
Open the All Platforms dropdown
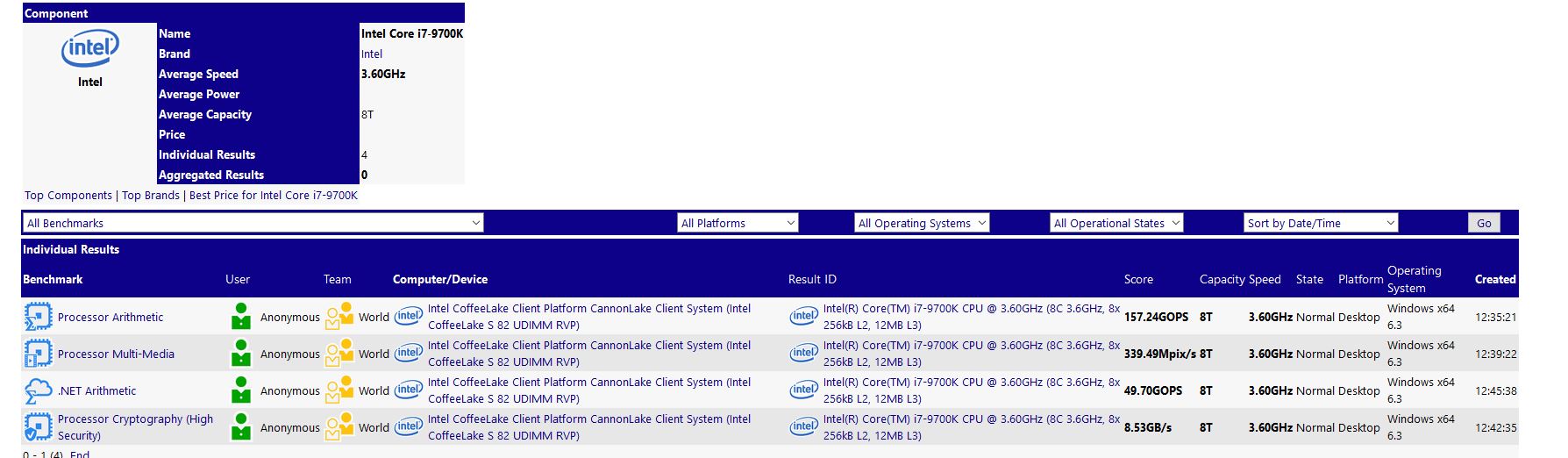738,223
